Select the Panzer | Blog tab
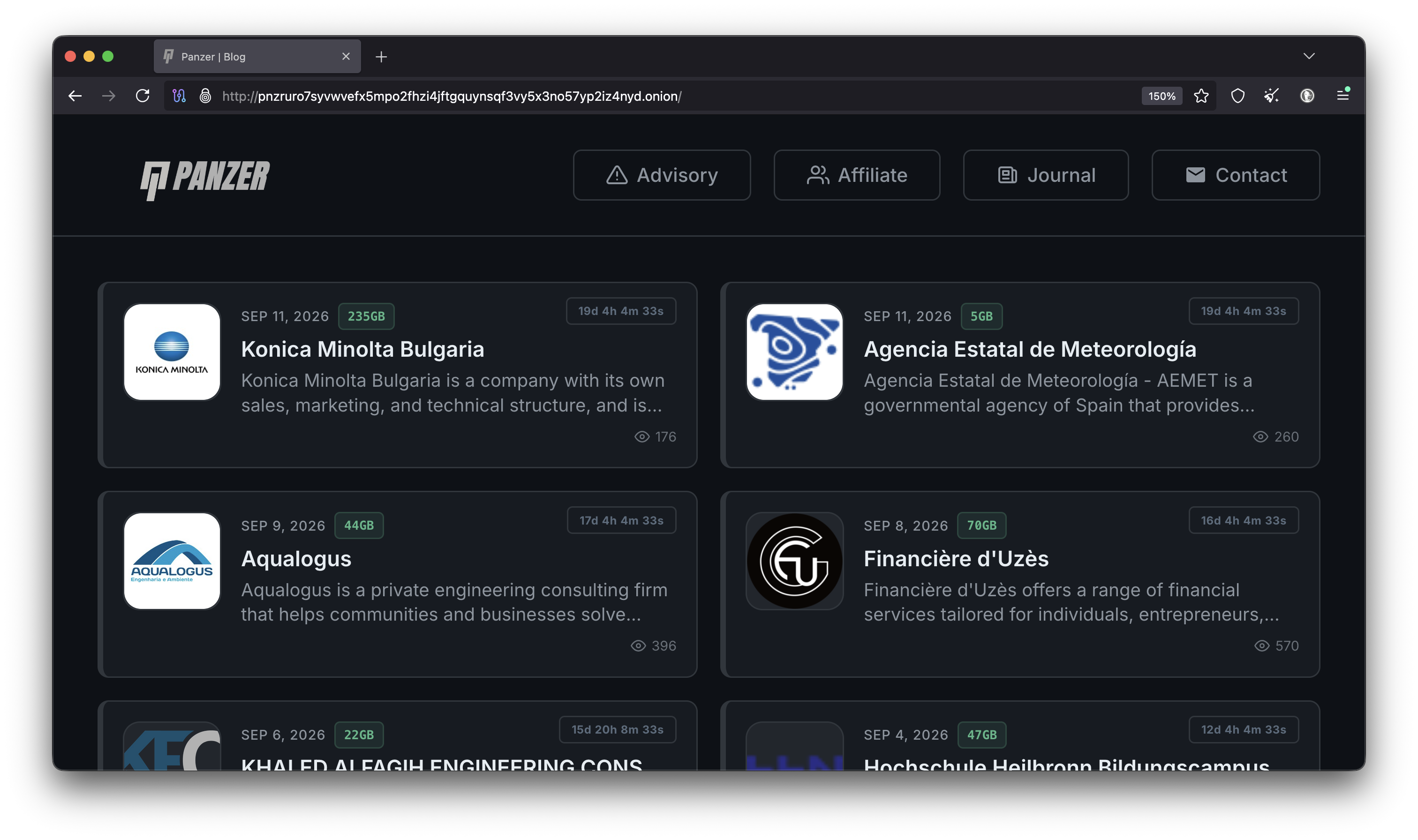This screenshot has width=1418, height=840. [x=257, y=57]
